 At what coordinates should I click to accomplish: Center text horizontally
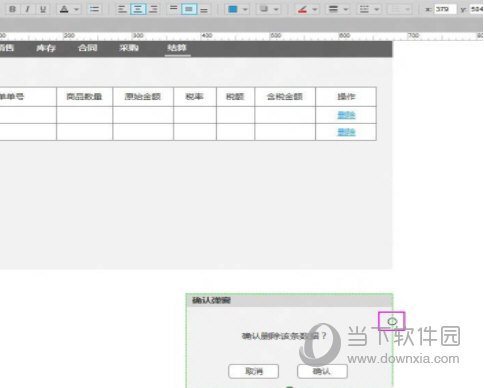click(138, 9)
